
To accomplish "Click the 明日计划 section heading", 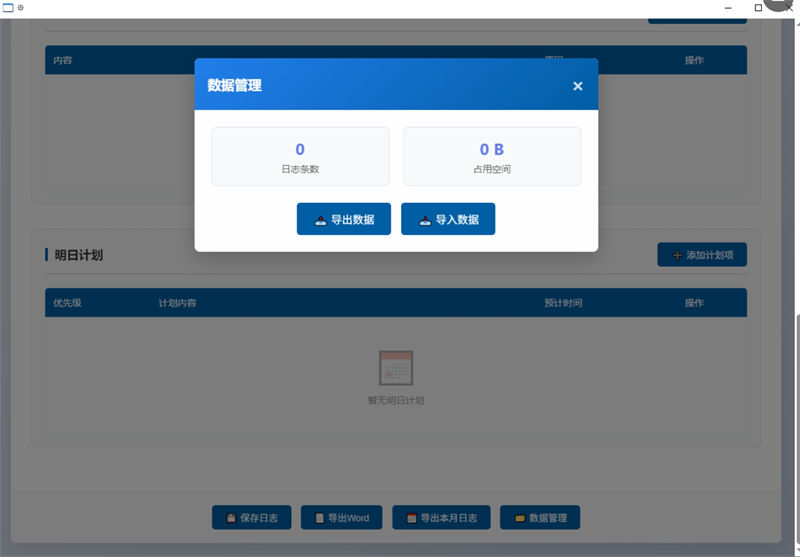I will tap(78, 255).
